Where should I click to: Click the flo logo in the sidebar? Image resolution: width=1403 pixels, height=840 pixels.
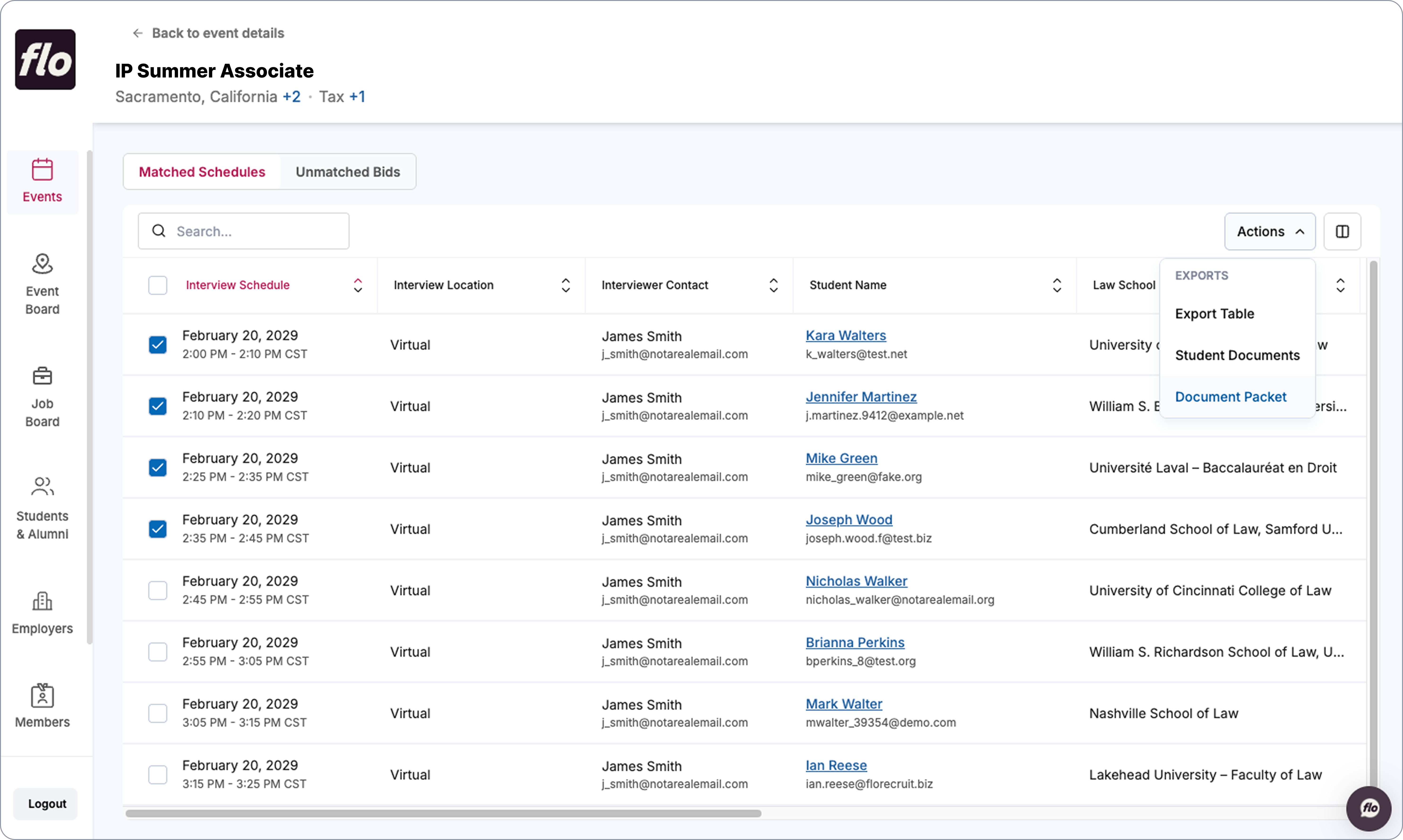[45, 60]
